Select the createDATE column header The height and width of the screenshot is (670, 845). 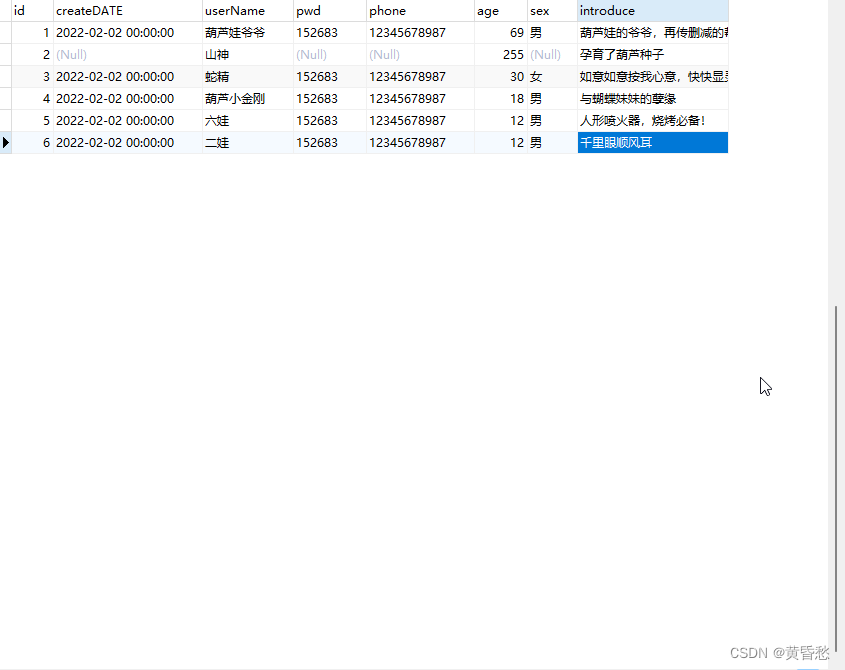(90, 11)
